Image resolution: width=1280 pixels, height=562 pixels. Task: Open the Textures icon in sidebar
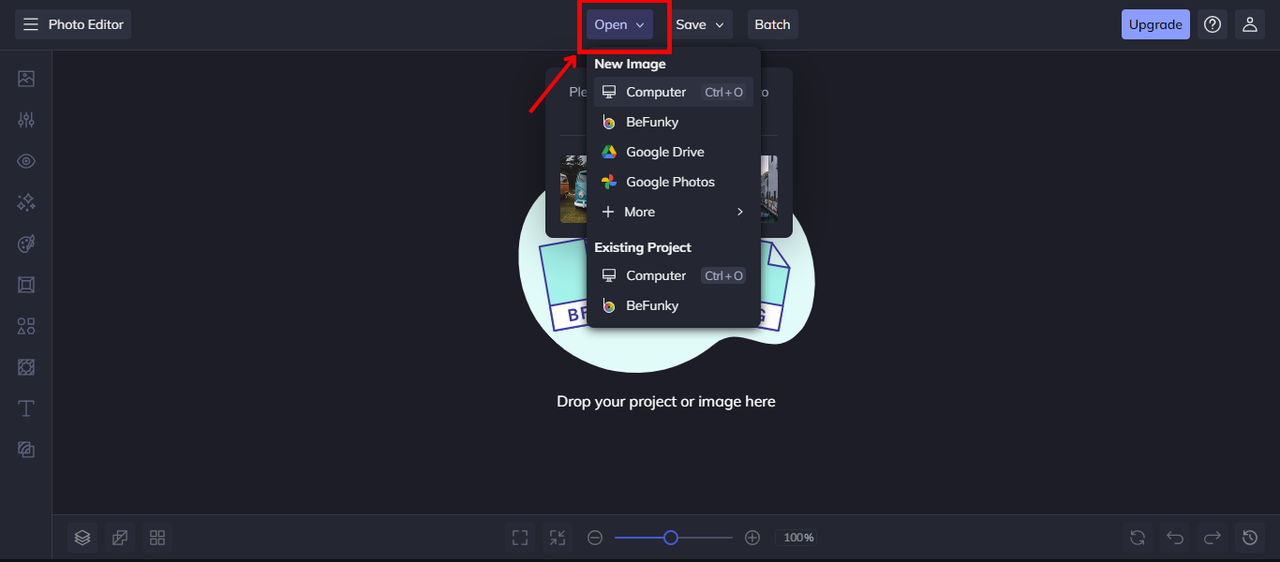click(26, 450)
